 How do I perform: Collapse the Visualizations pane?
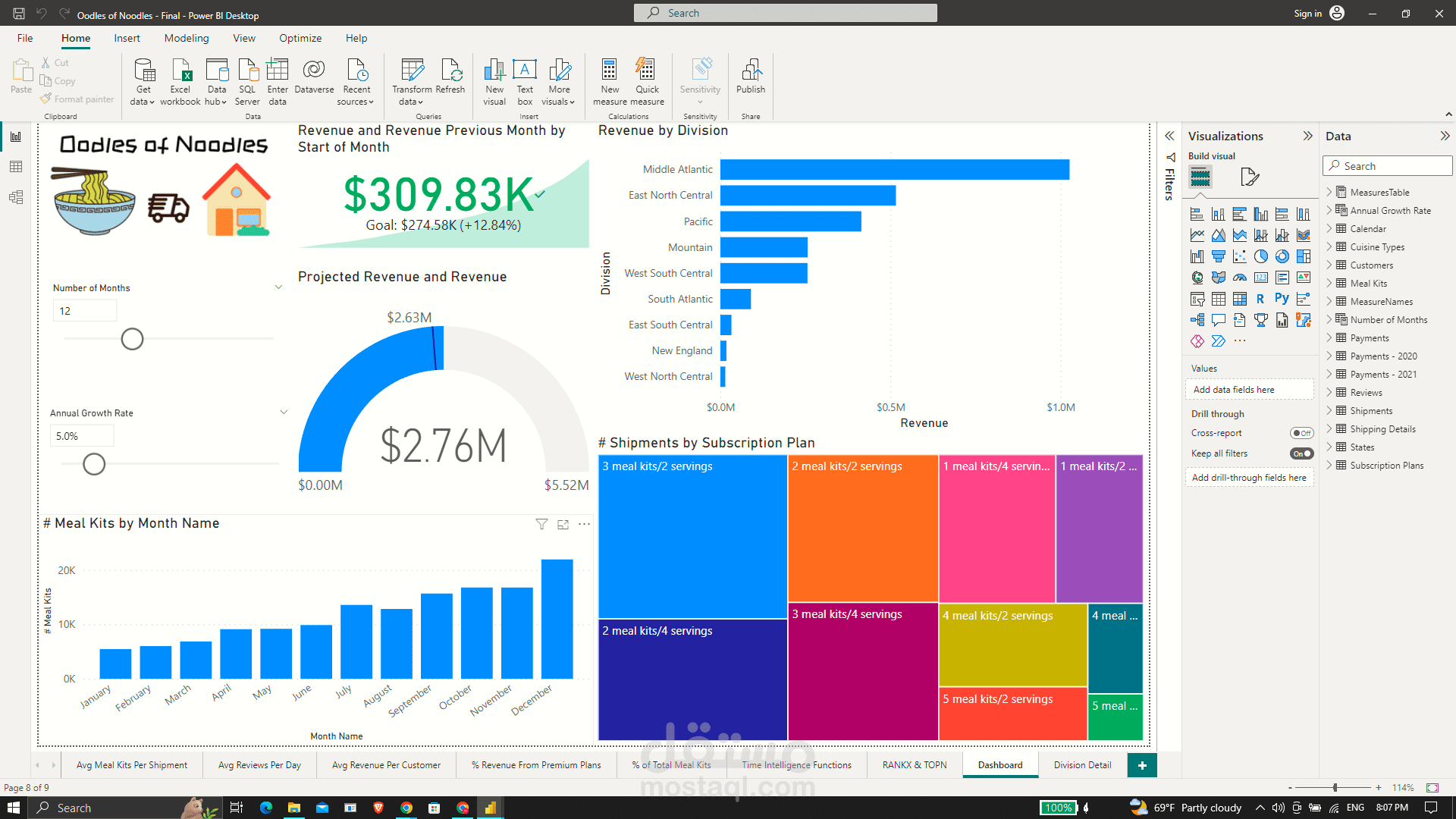1307,136
